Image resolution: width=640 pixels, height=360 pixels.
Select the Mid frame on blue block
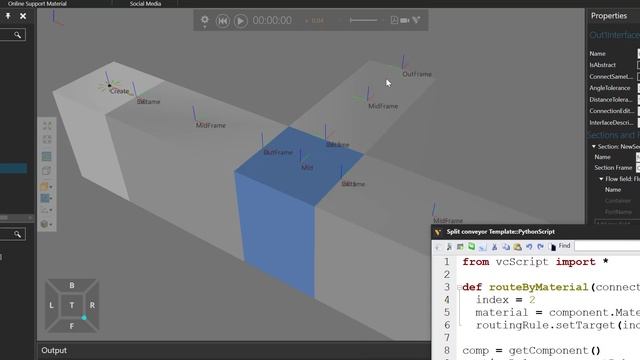point(307,167)
